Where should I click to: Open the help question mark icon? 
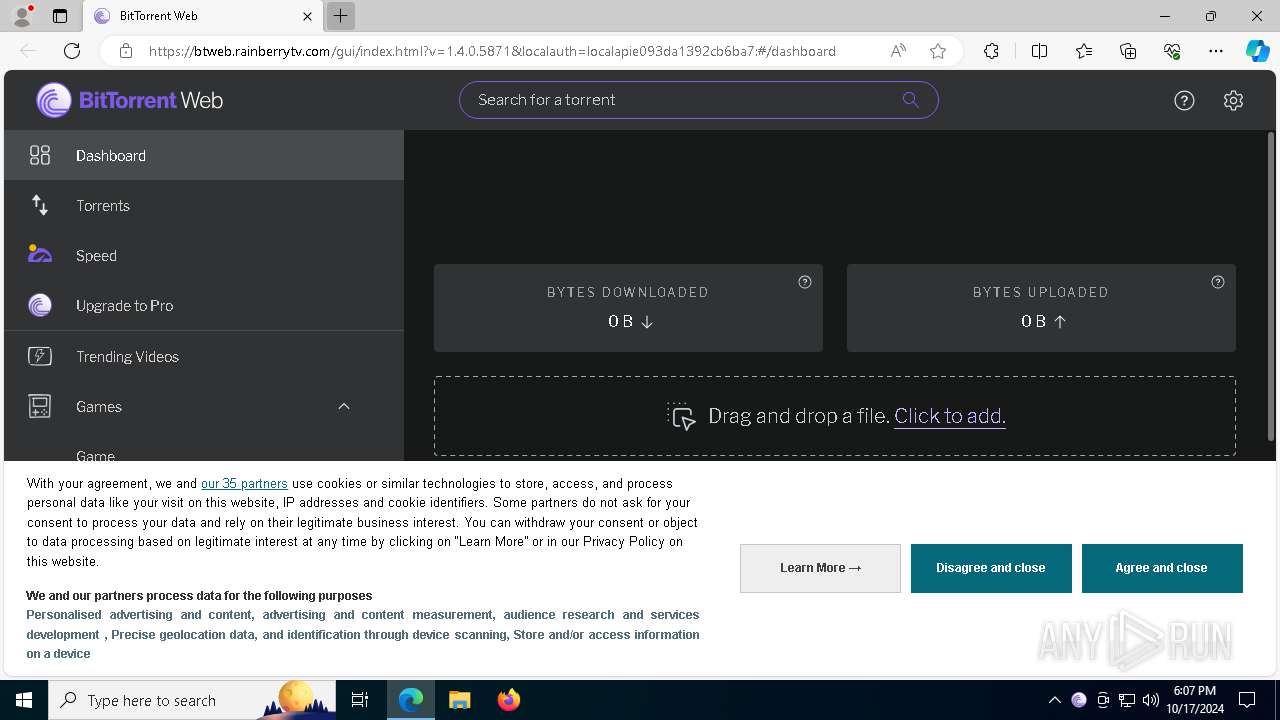(1184, 100)
